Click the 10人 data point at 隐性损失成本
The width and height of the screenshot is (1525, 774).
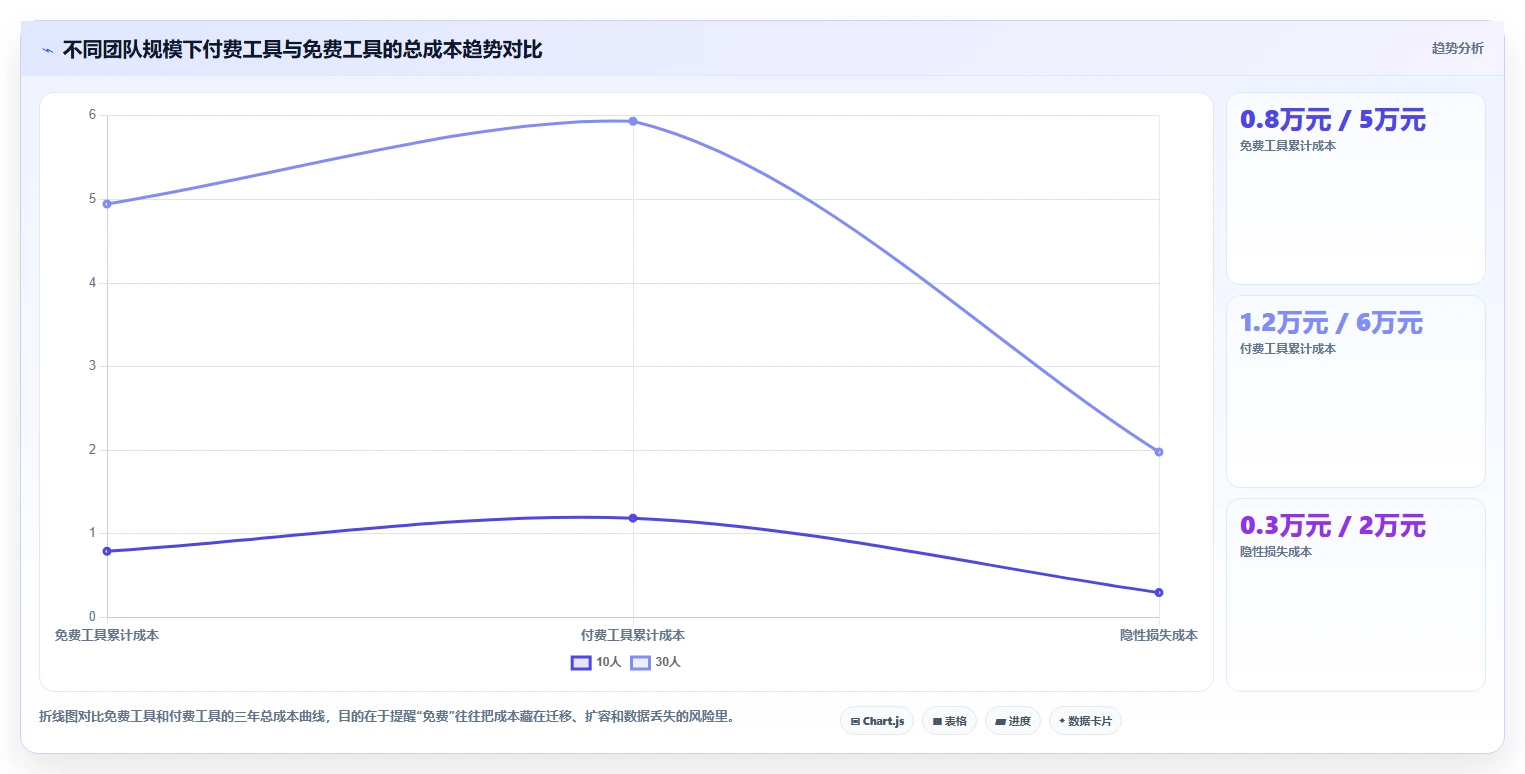click(1159, 592)
